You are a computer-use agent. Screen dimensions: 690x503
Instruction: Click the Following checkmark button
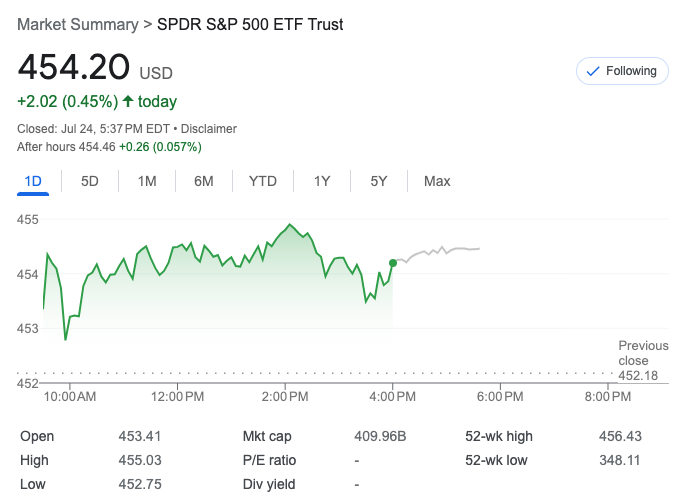(x=621, y=71)
